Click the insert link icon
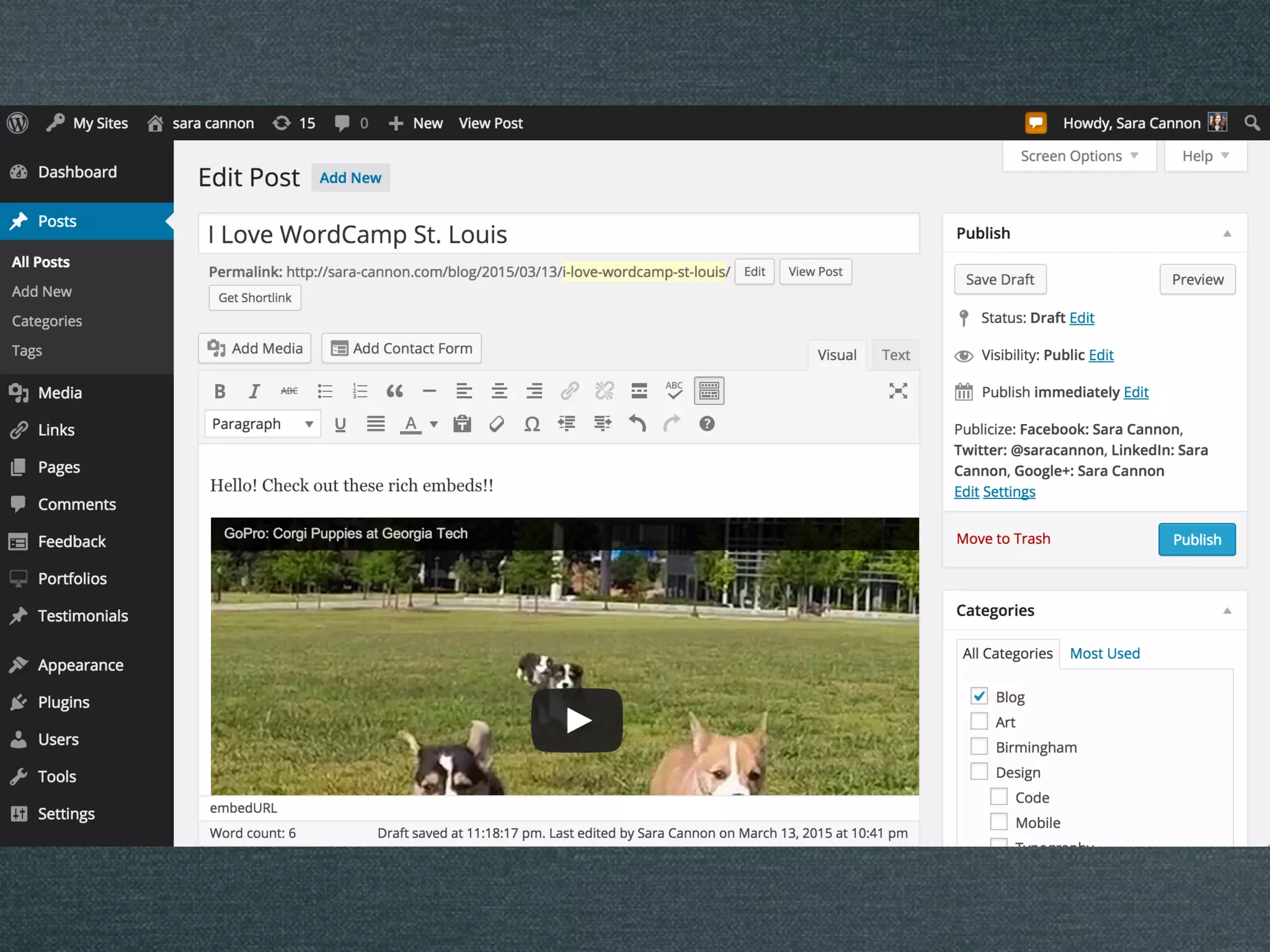 [x=569, y=391]
